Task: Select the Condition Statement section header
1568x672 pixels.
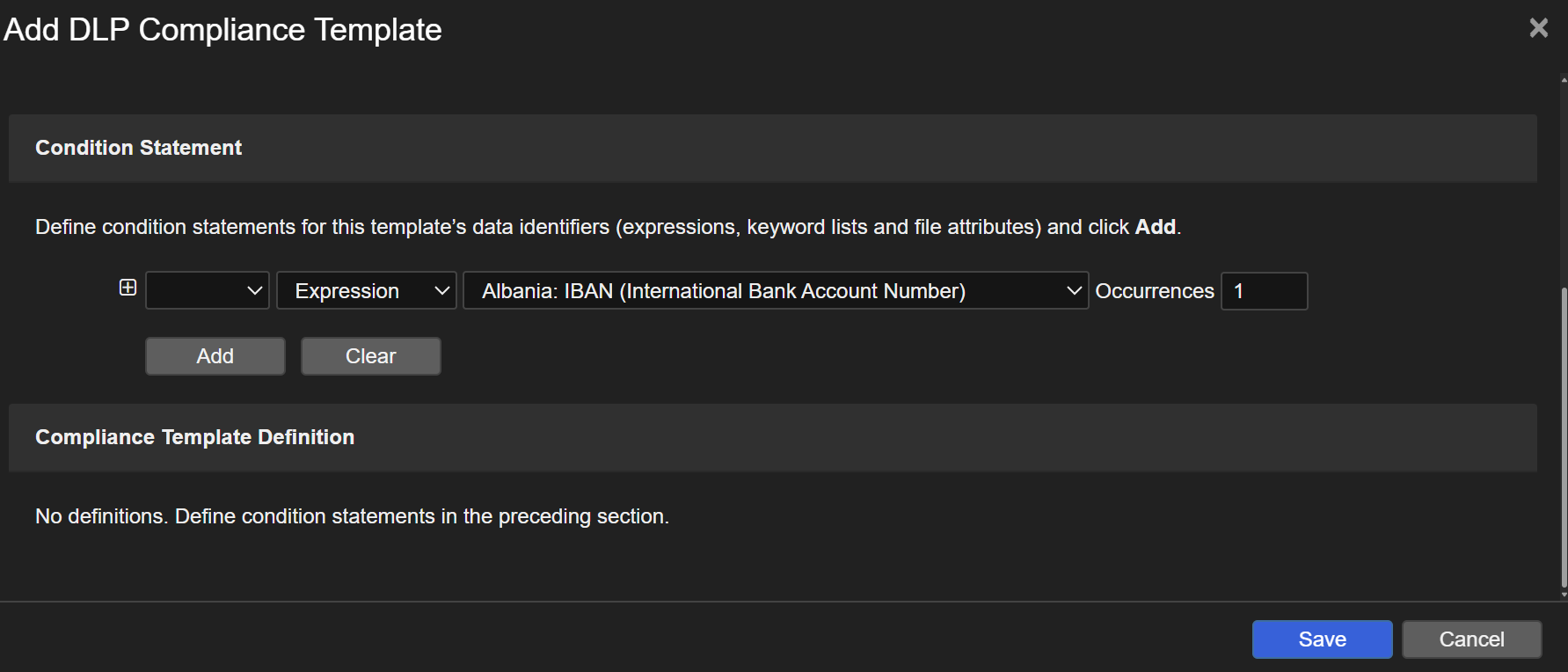Action: tap(138, 148)
